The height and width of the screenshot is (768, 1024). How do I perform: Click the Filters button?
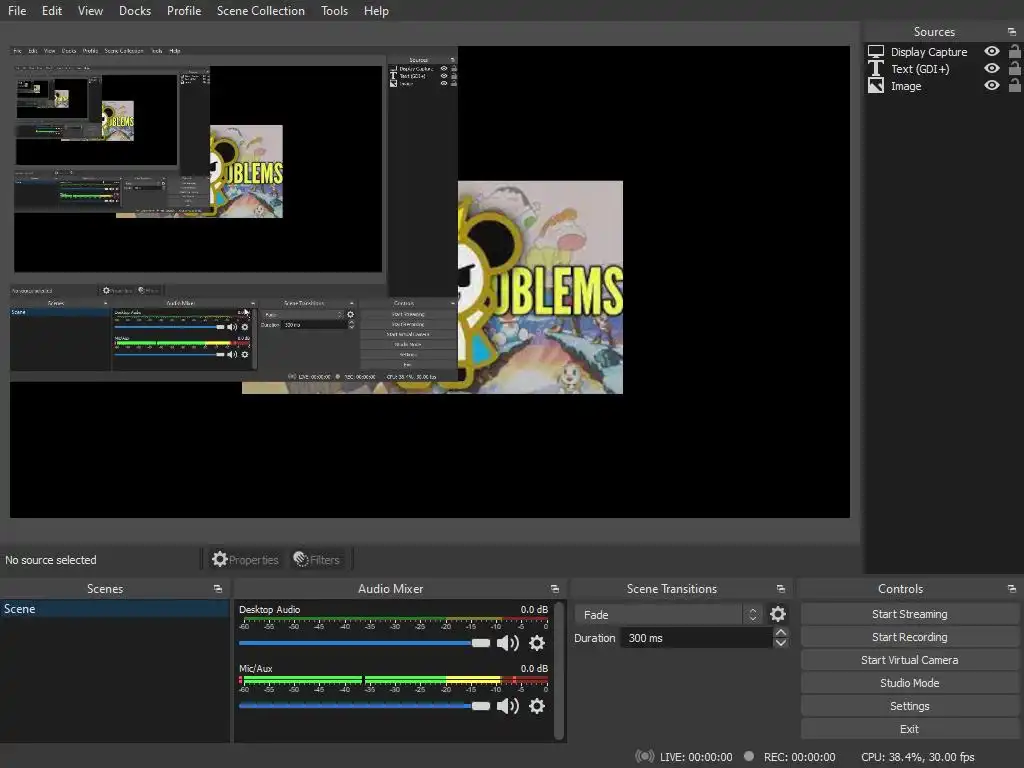click(x=317, y=560)
